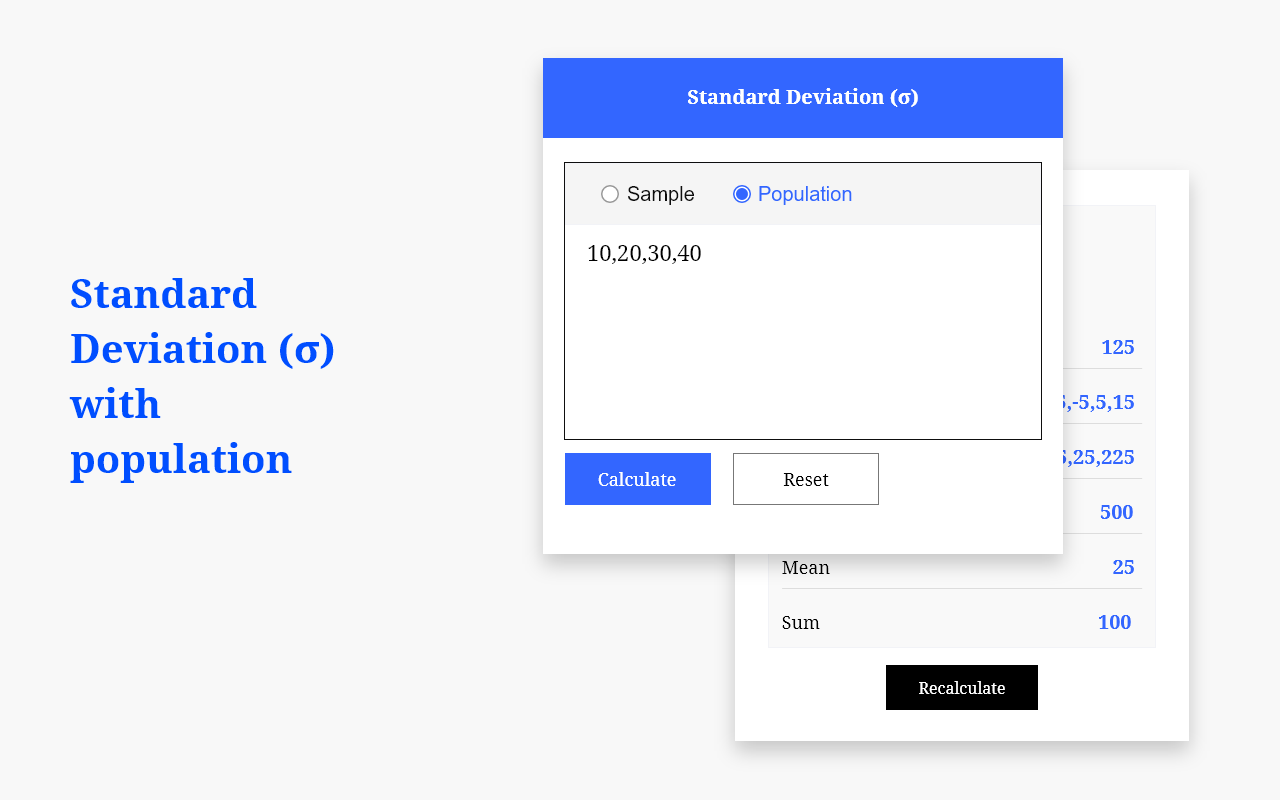Screen dimensions: 1280x800
Task: Click the Sum result value 100
Action: tap(1114, 623)
